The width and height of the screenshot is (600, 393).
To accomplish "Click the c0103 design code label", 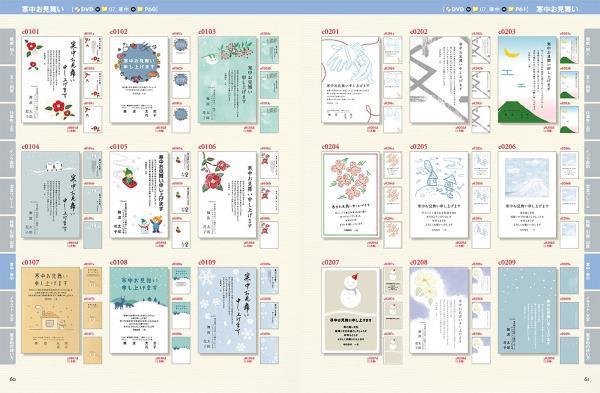I will coord(207,31).
